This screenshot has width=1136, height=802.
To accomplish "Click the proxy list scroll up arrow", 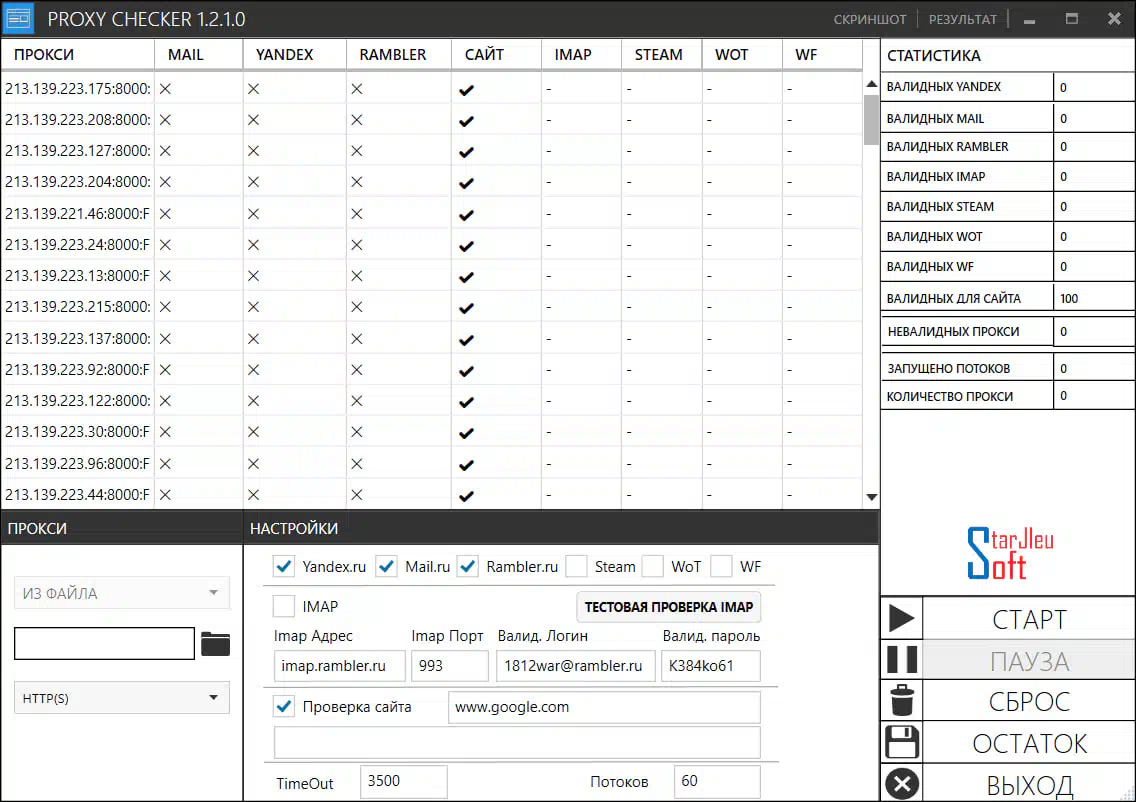I will (x=872, y=84).
